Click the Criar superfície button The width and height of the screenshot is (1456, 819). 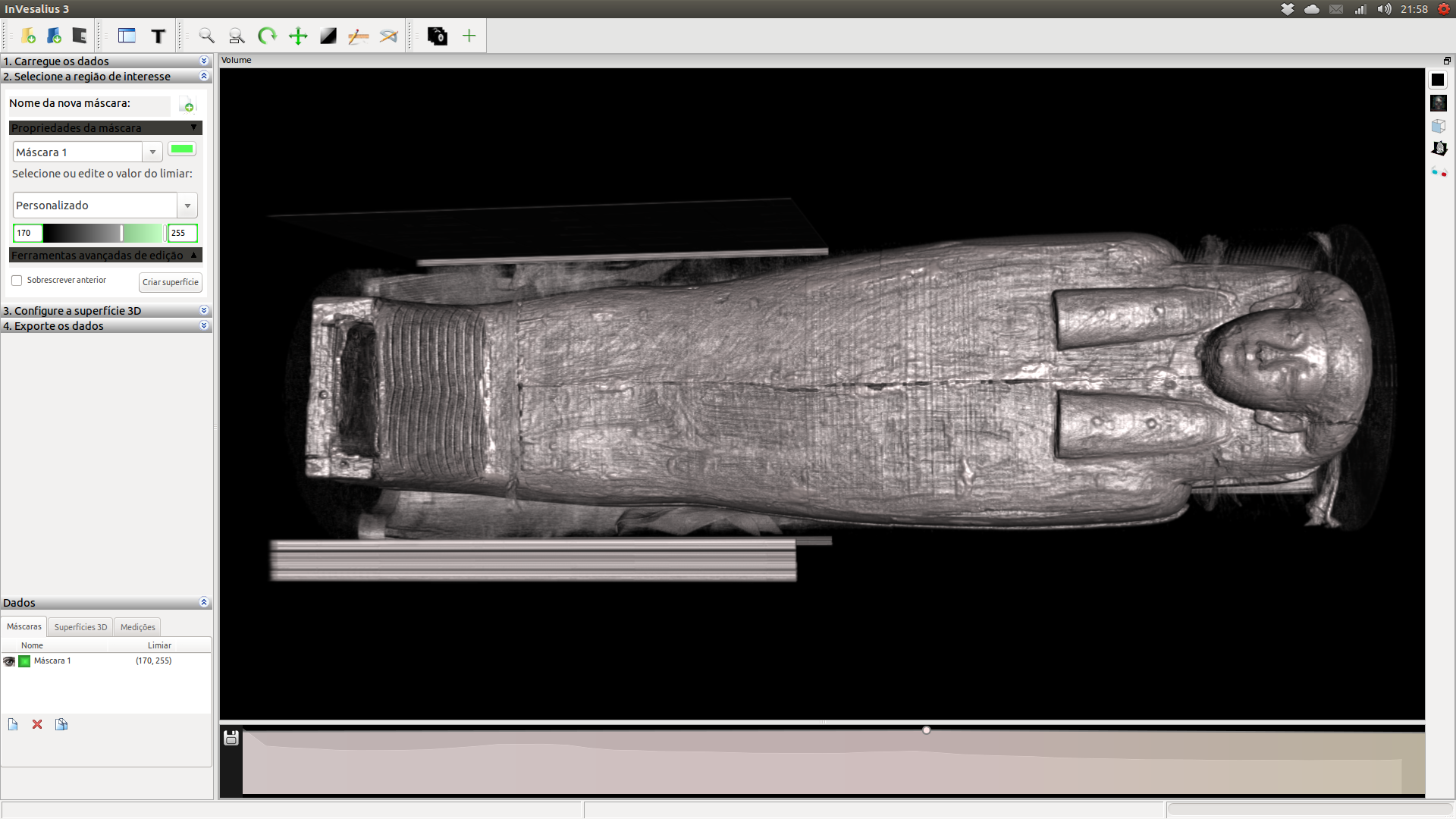click(x=170, y=282)
